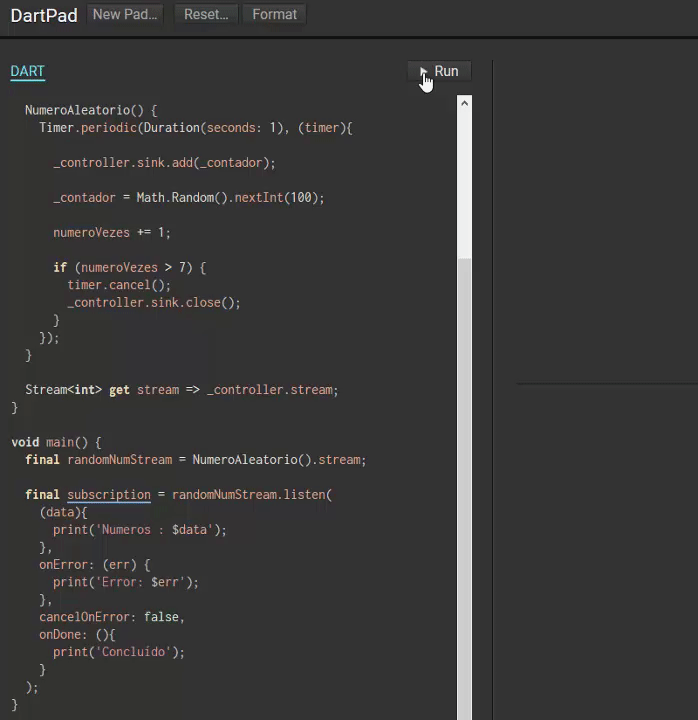698x720 pixels.
Task: Click the underlined subscription variable
Action: point(108,495)
